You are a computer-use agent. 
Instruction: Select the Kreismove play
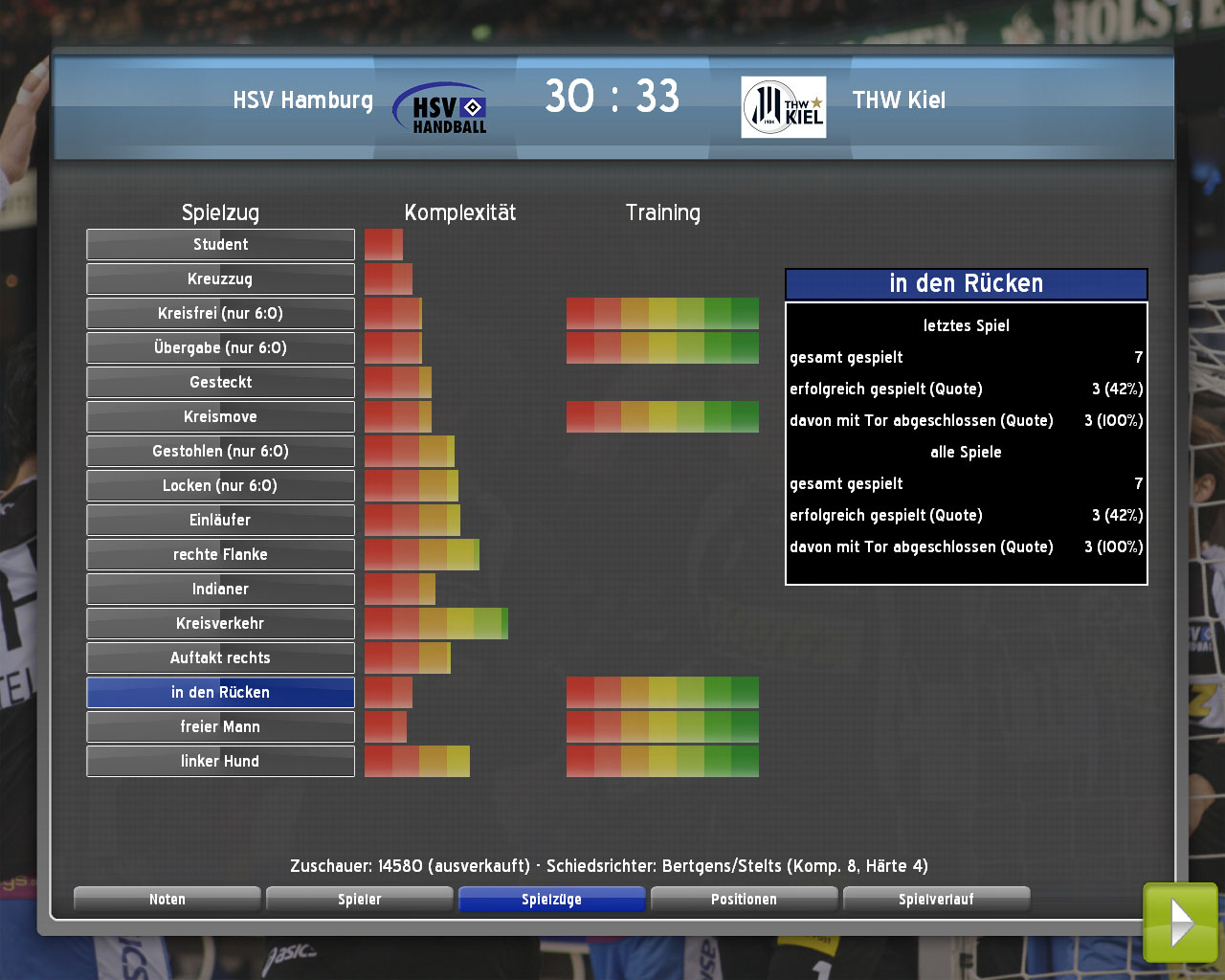(x=220, y=417)
